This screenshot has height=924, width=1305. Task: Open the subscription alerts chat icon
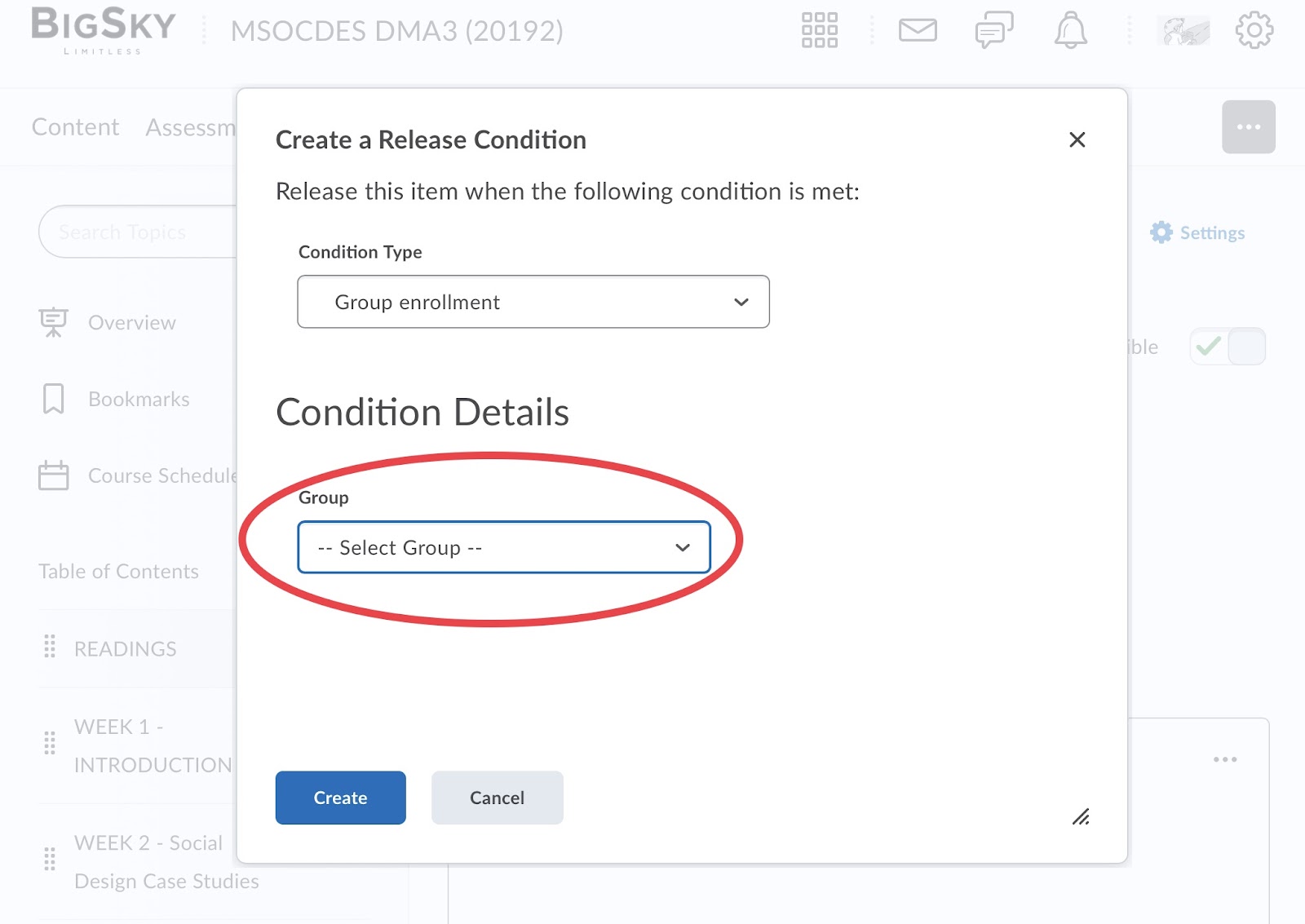click(994, 30)
